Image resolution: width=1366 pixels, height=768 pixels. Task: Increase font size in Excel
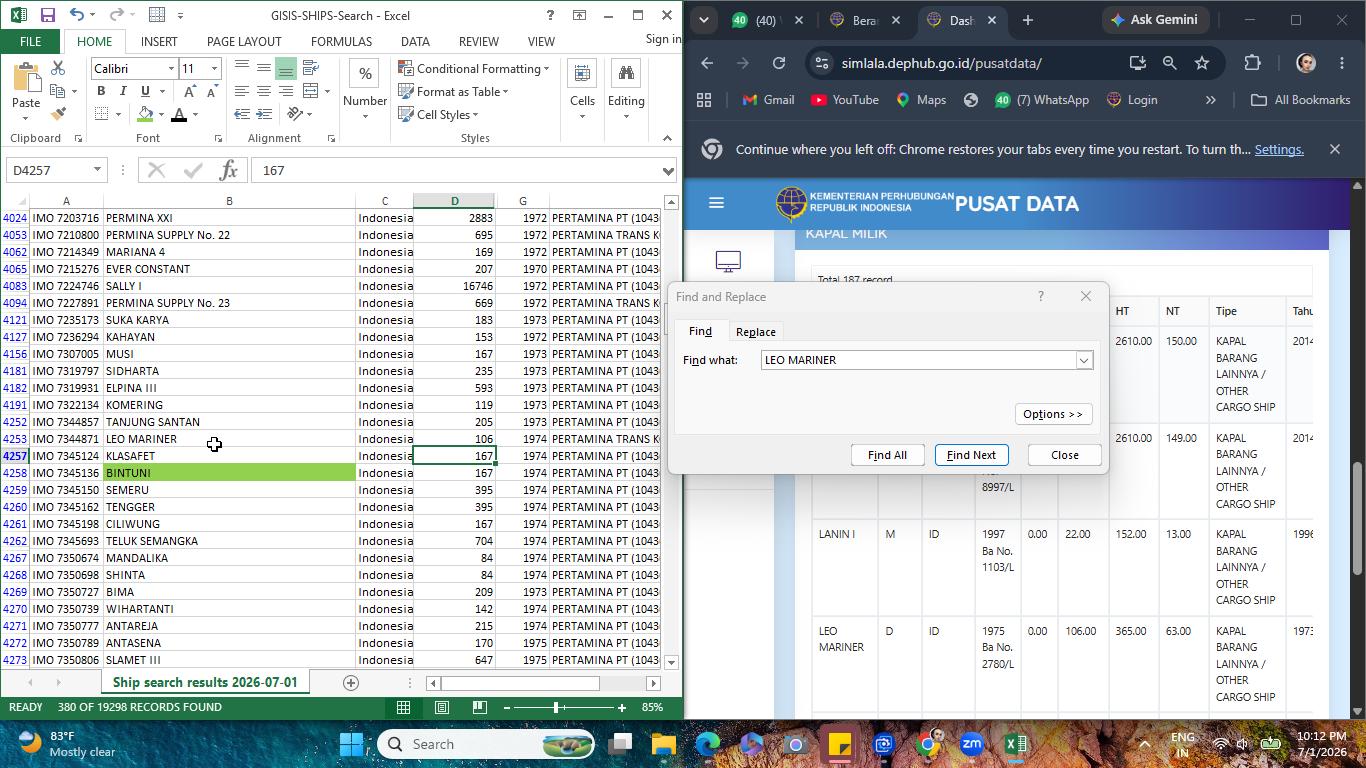pyautogui.click(x=190, y=91)
